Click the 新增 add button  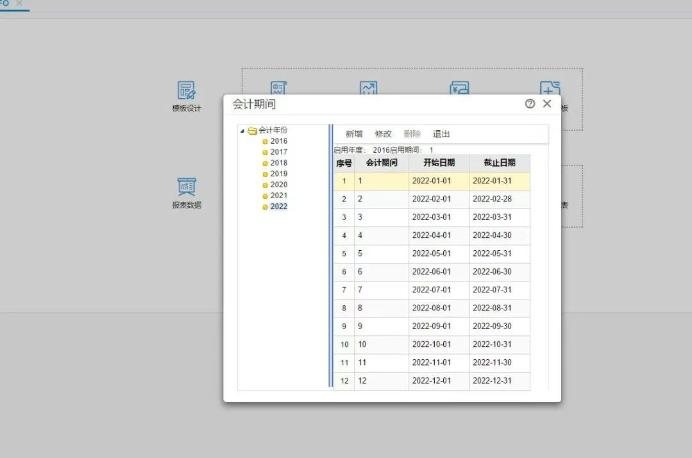pyautogui.click(x=354, y=134)
